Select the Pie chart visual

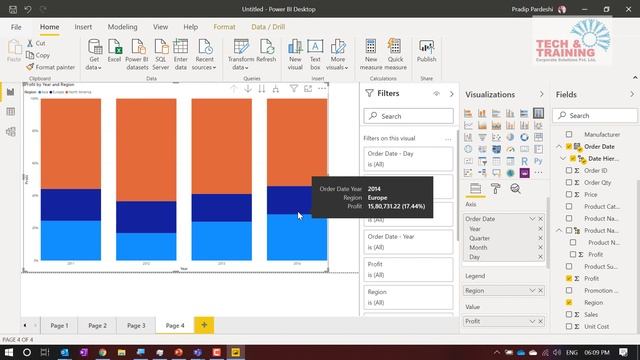[510, 137]
